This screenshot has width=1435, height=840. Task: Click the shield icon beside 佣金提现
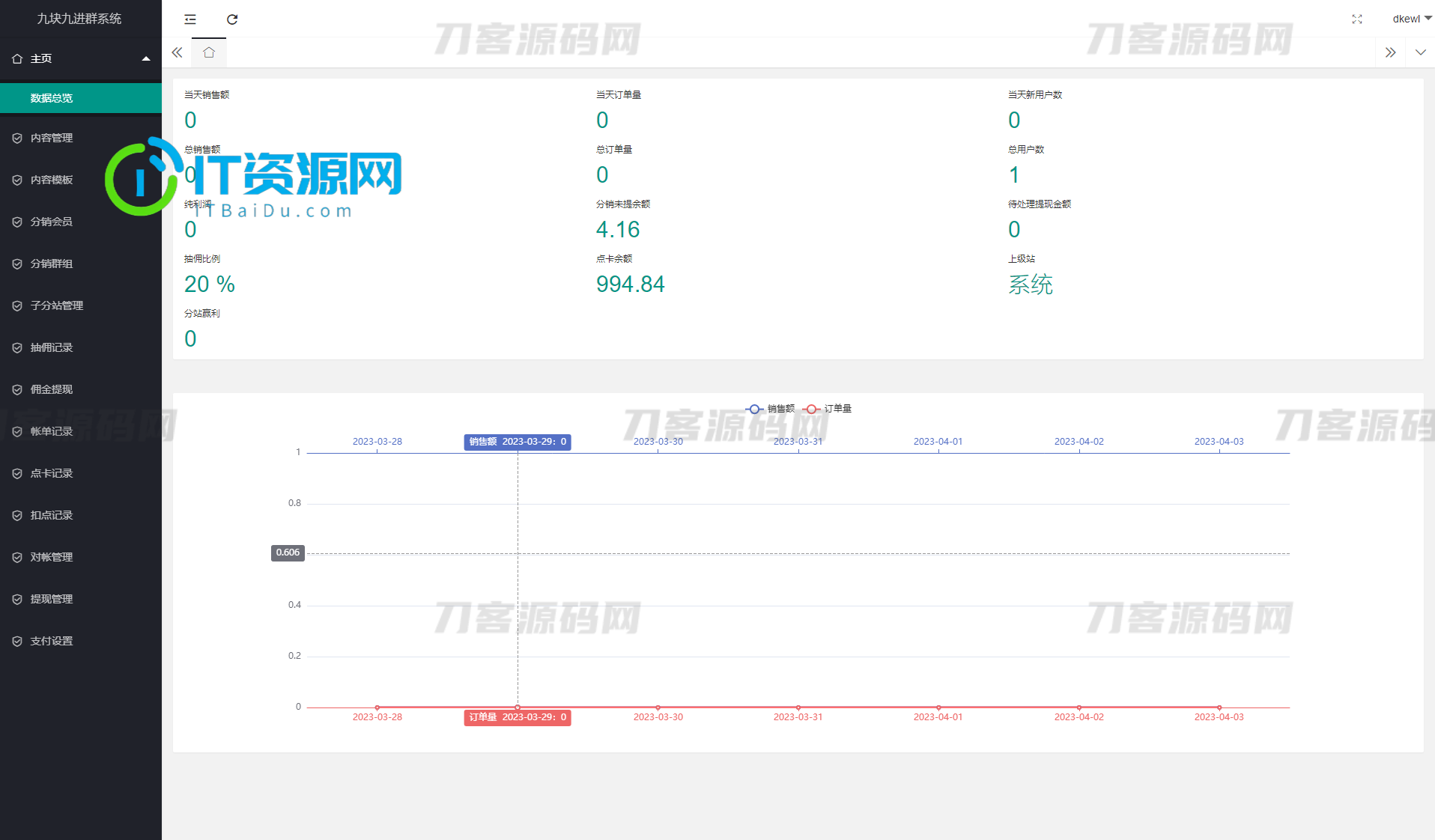(17, 389)
